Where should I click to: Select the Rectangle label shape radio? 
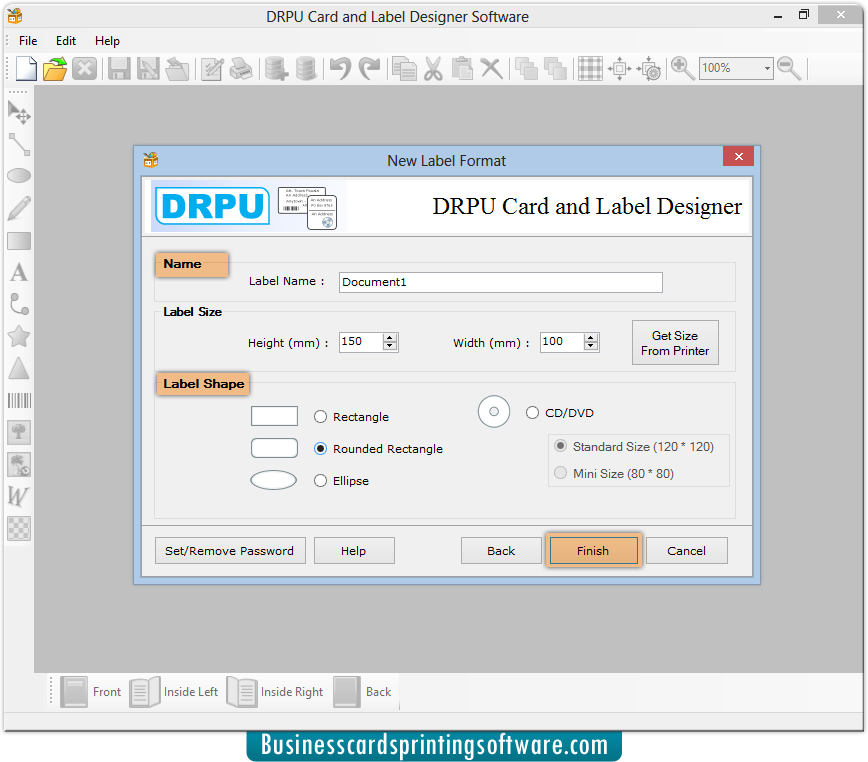[x=321, y=417]
